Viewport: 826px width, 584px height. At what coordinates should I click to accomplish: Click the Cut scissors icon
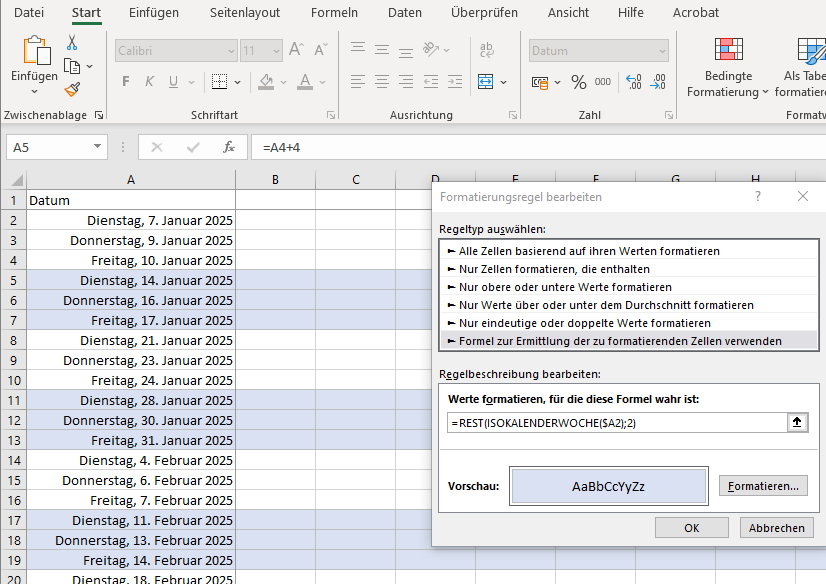point(72,43)
